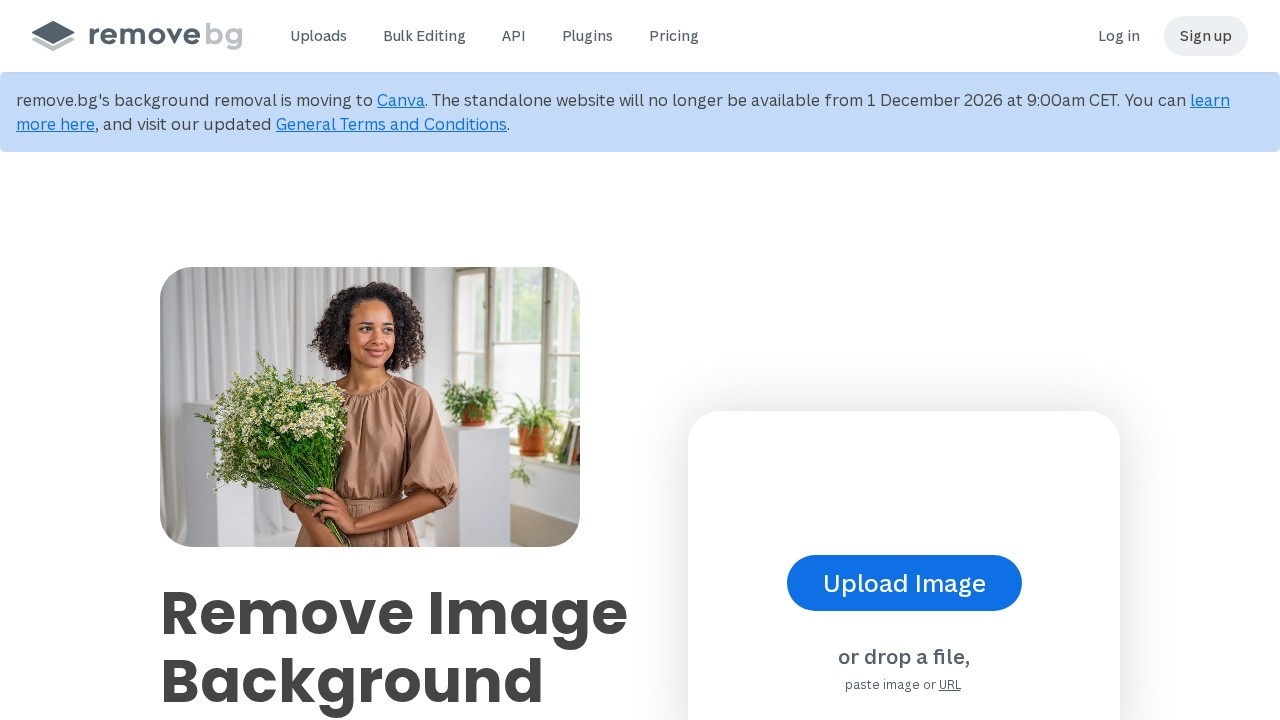This screenshot has height=720, width=1280.
Task: View the Pricing page
Action: click(674, 36)
